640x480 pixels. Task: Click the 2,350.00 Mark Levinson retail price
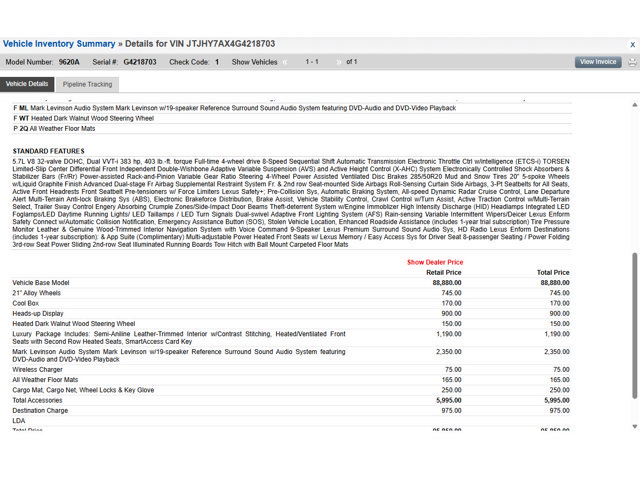pos(449,352)
